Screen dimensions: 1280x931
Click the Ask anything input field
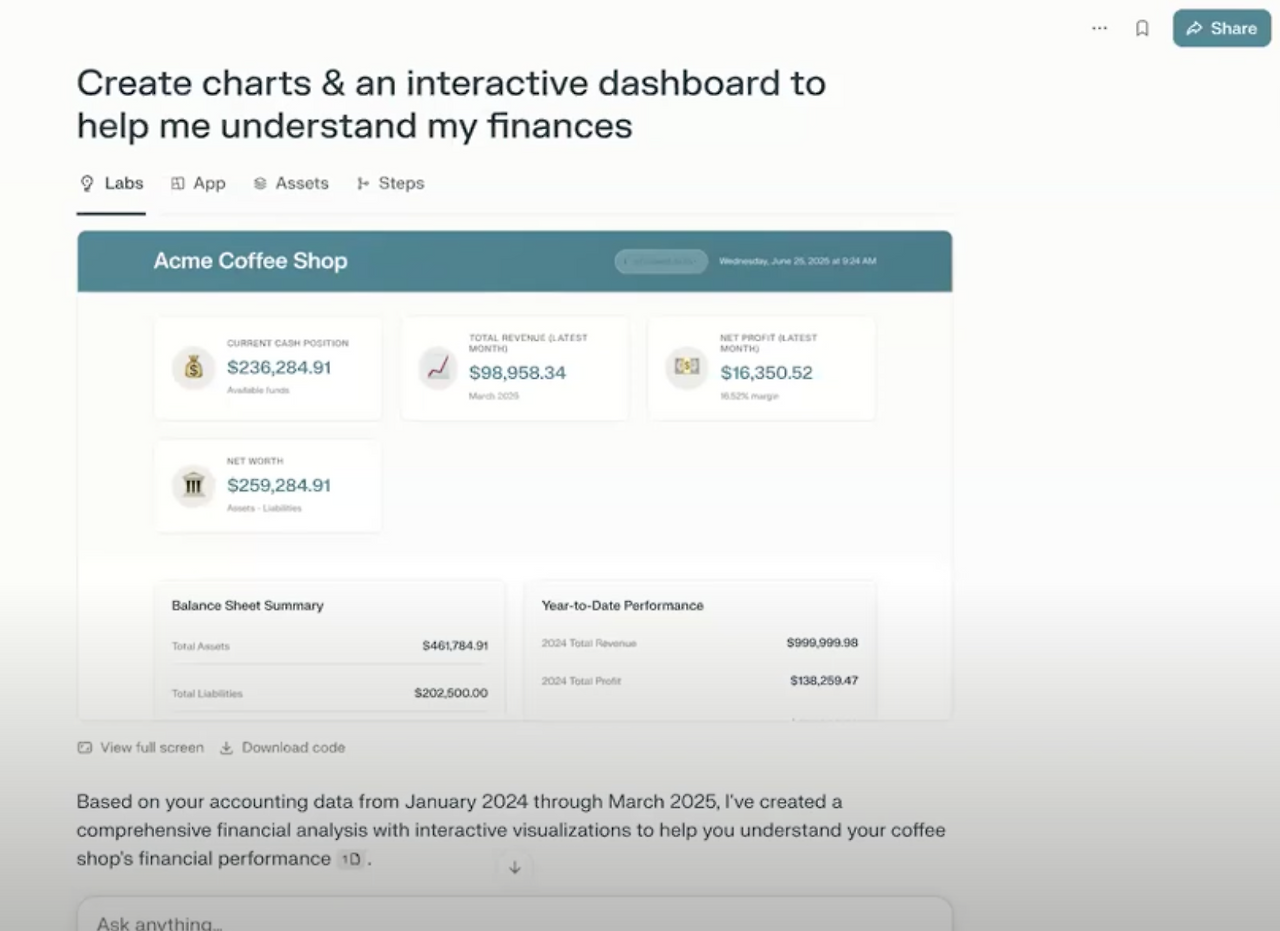coord(514,922)
